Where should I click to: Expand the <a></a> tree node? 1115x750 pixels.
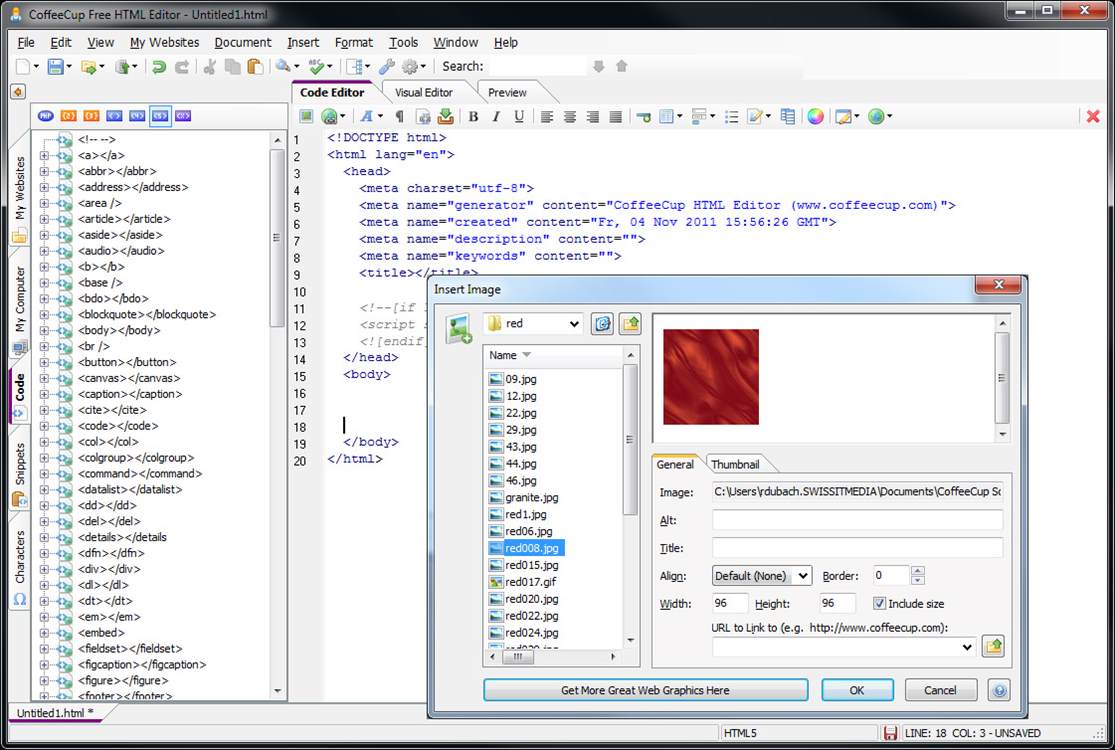pyautogui.click(x=44, y=155)
